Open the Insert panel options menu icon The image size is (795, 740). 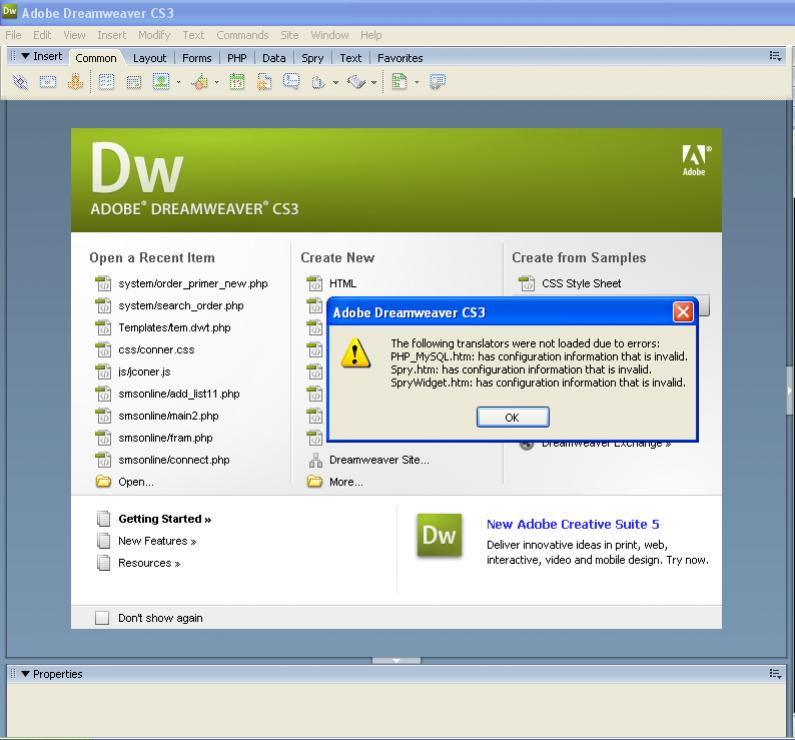(775, 56)
